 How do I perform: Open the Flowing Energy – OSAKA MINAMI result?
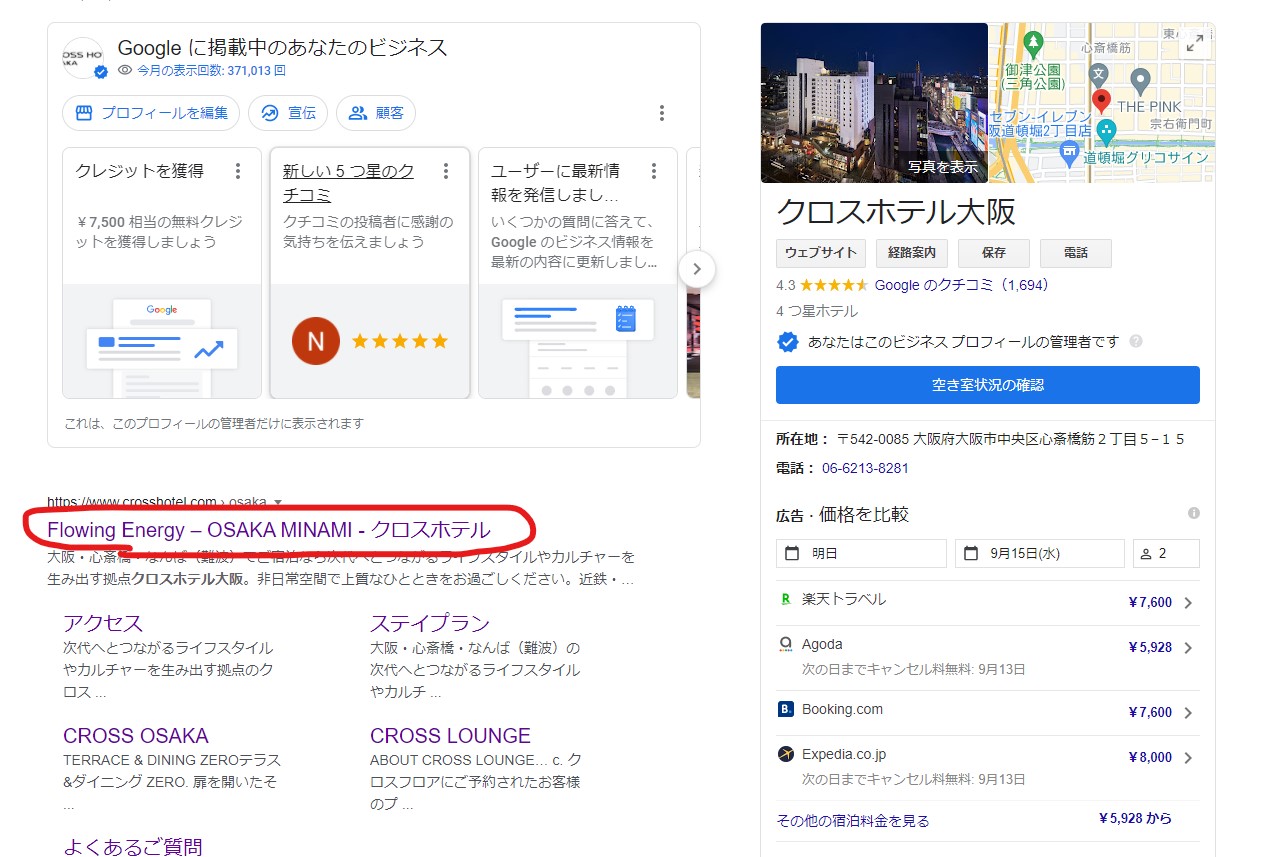click(269, 530)
